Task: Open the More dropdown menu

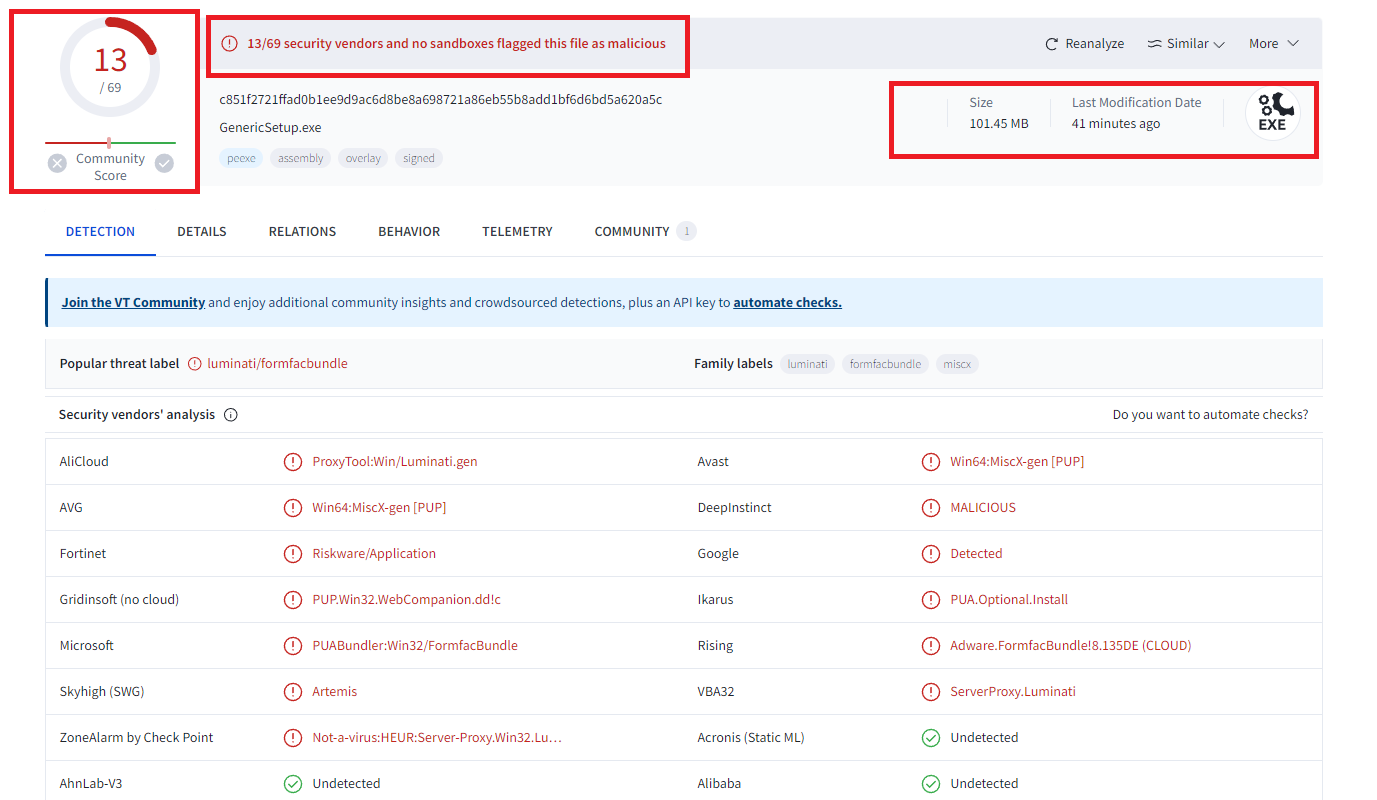Action: (x=1274, y=44)
